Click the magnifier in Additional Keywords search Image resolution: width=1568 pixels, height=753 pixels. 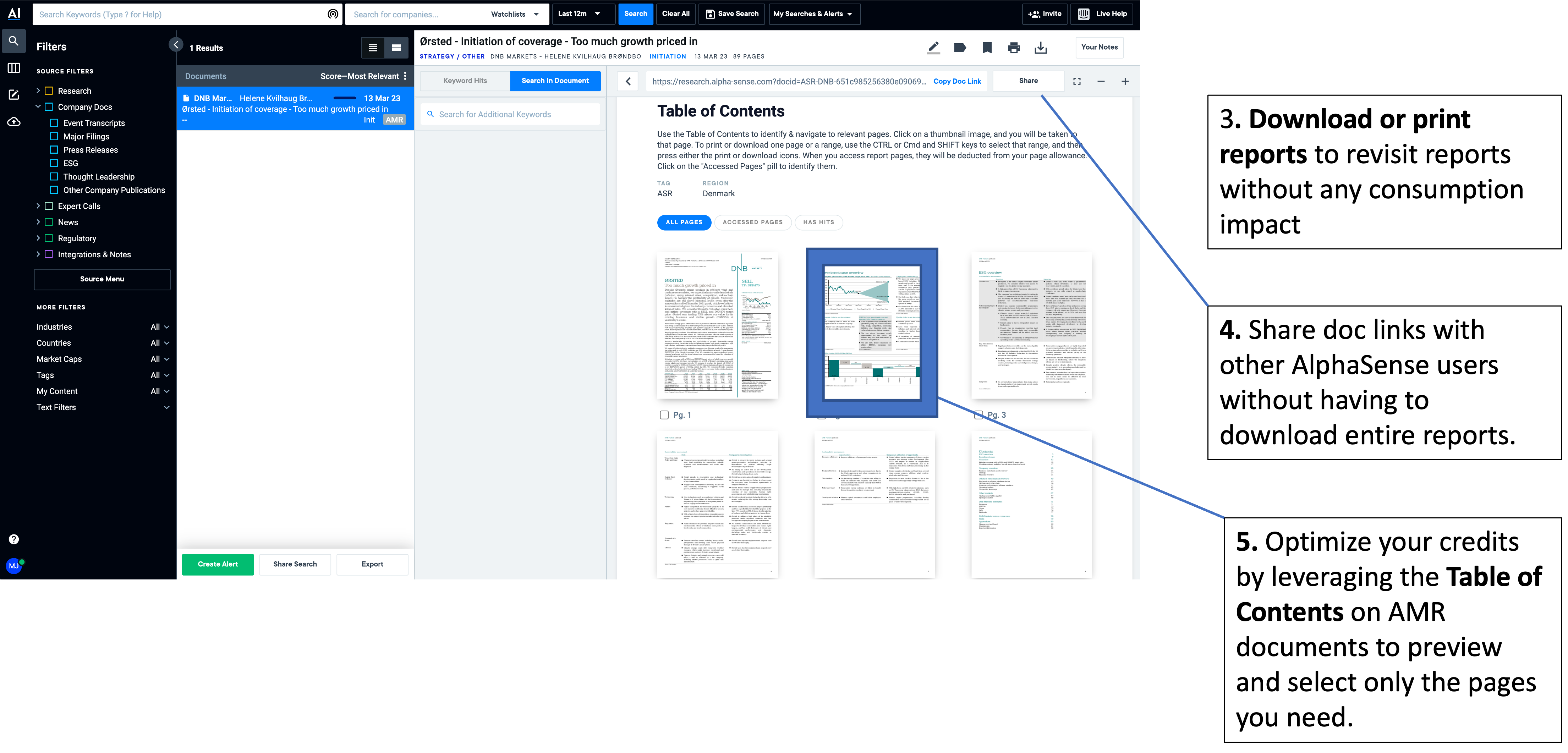pos(431,114)
